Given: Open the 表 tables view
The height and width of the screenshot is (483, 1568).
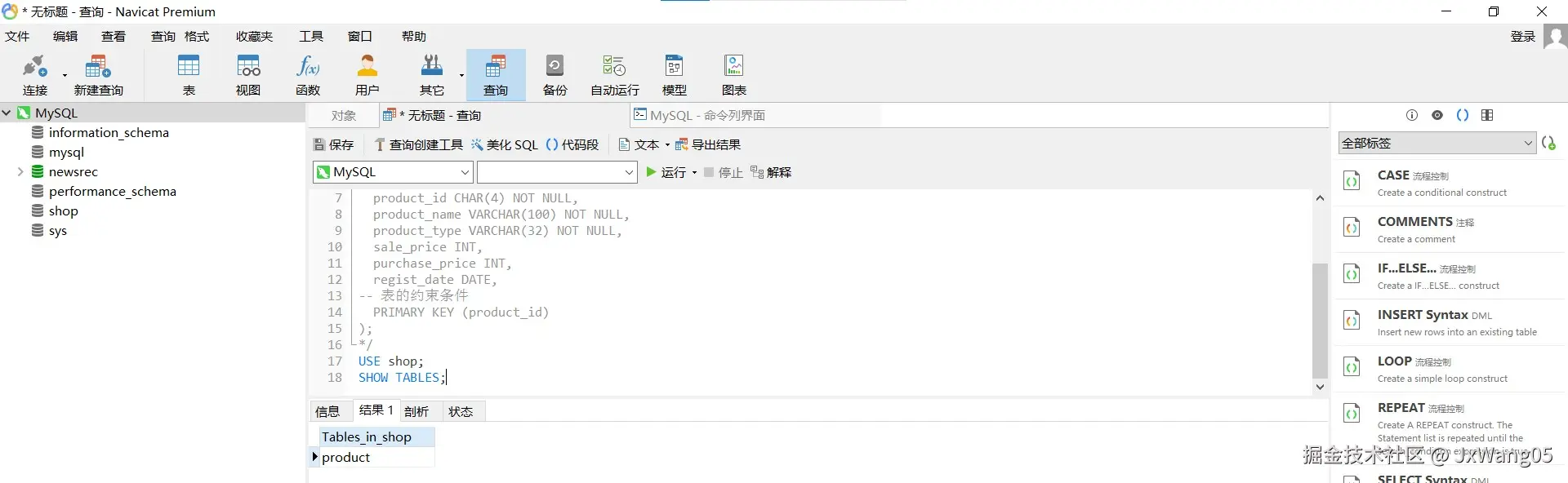Looking at the screenshot, I should point(189,75).
